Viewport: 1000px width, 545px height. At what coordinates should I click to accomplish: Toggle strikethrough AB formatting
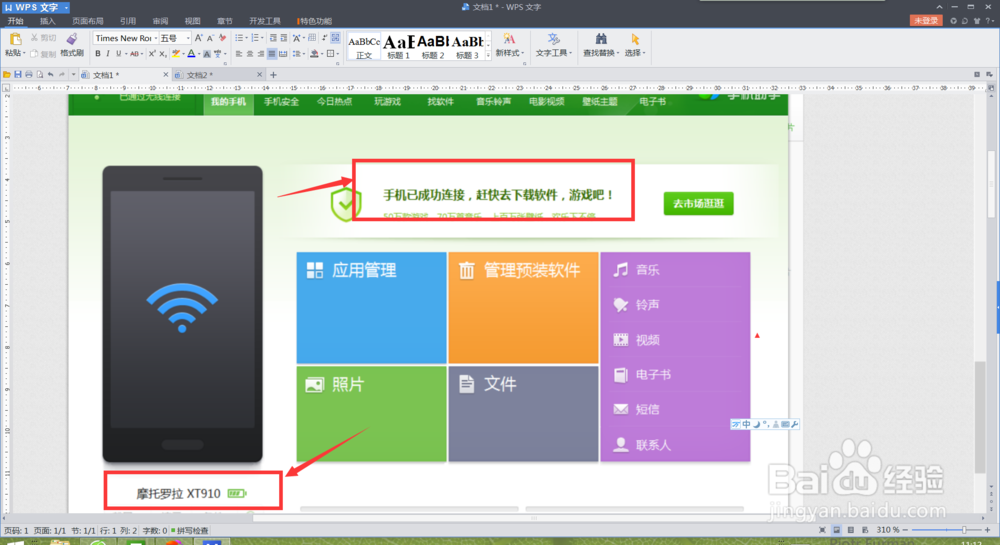(x=134, y=54)
